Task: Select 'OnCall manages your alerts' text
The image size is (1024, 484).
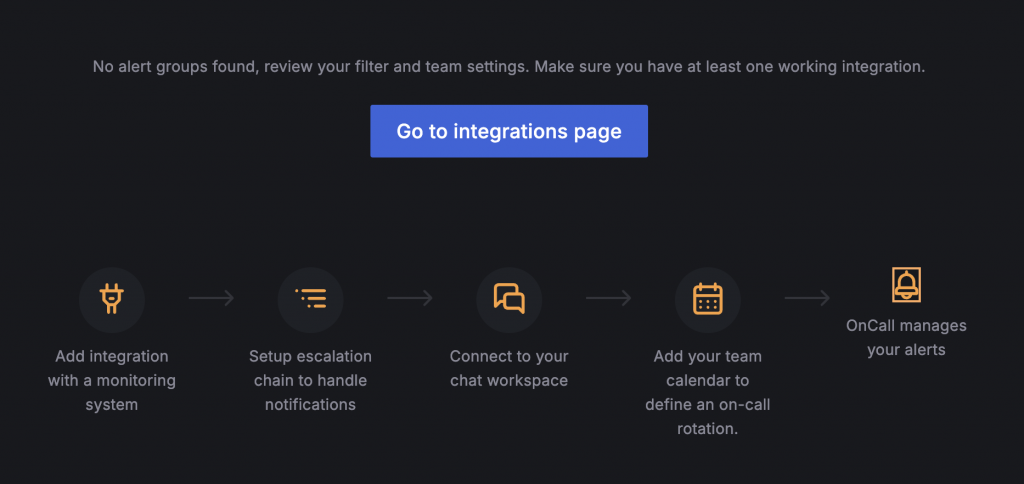Action: click(x=906, y=338)
